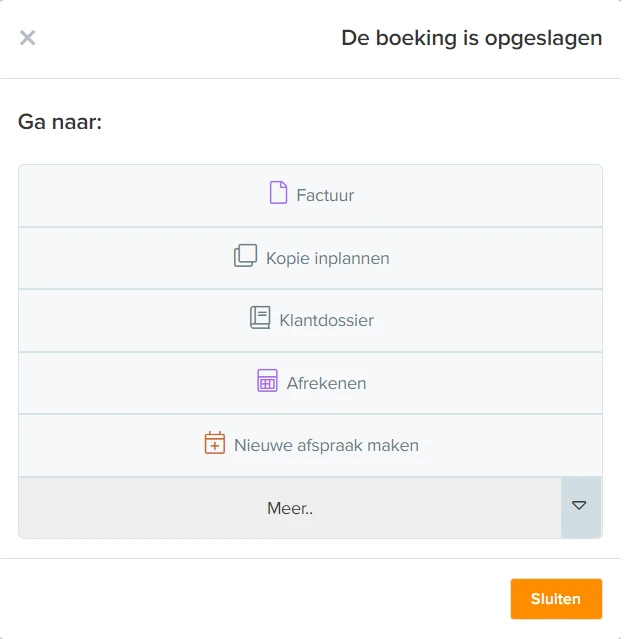The width and height of the screenshot is (627, 639).
Task: Click the Afrekenen text label
Action: click(326, 383)
